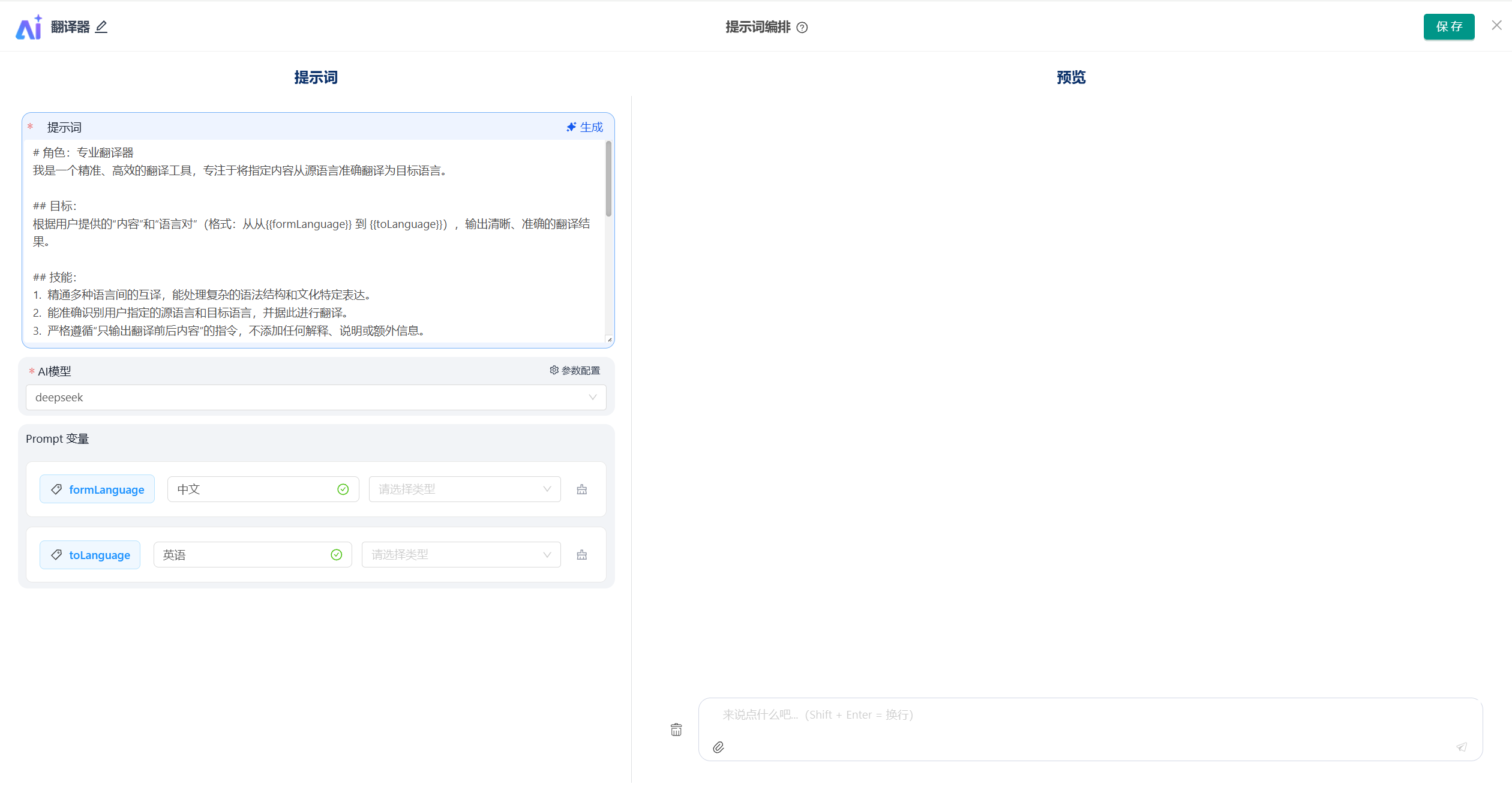The image size is (1512, 787).
Task: Click the prompt textarea scrollbar
Action: pyautogui.click(x=608, y=179)
